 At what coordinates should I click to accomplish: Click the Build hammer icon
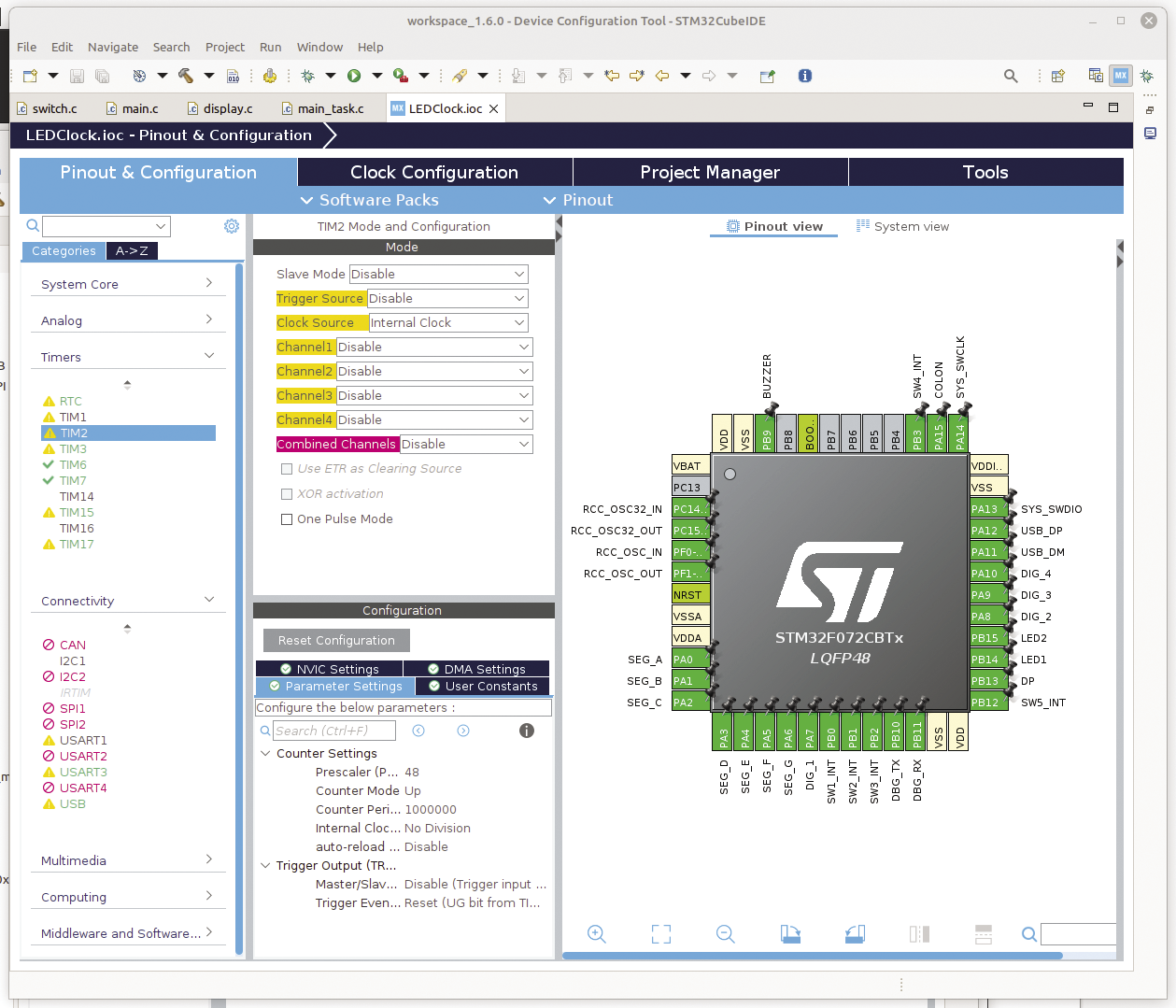pos(185,76)
